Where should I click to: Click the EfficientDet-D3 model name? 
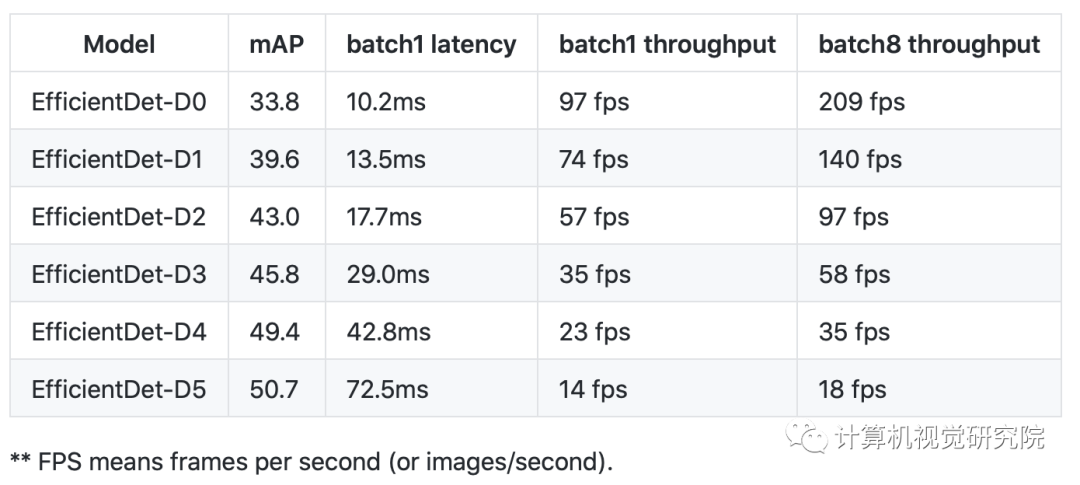click(119, 274)
